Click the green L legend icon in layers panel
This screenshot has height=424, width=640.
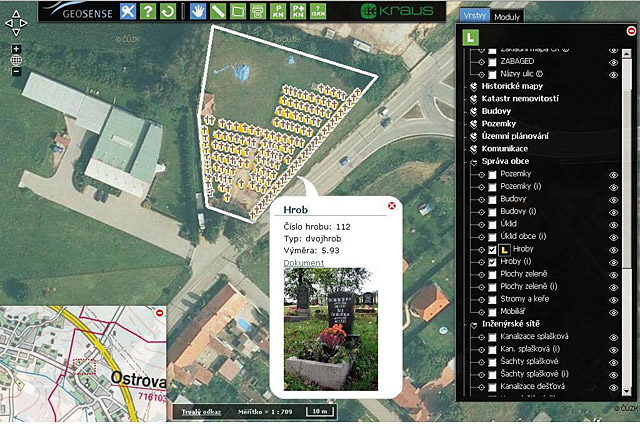coord(470,38)
